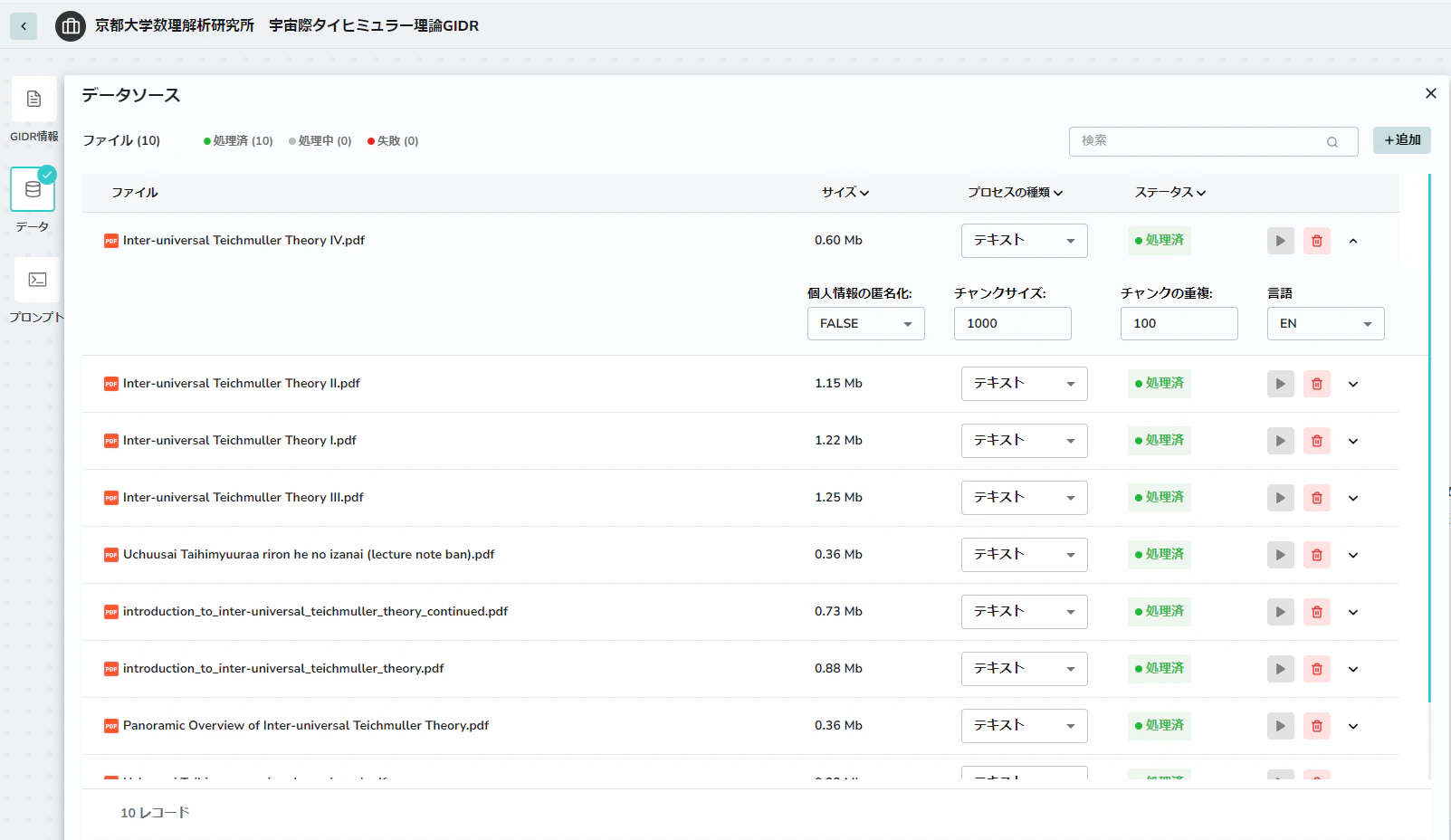Click the building icon beside the institute name
The height and width of the screenshot is (840, 1451).
71,26
